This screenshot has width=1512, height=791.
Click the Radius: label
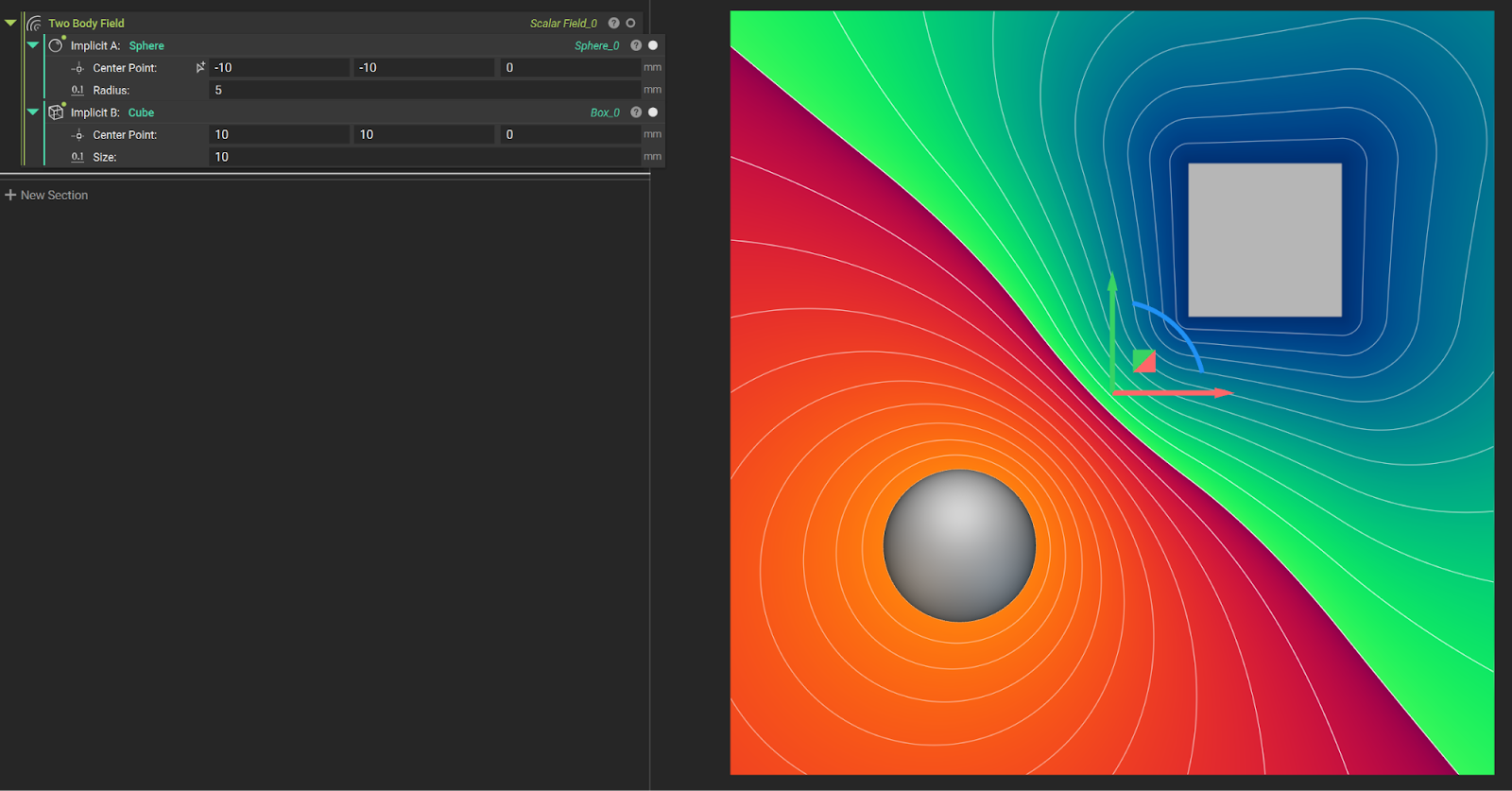112,90
